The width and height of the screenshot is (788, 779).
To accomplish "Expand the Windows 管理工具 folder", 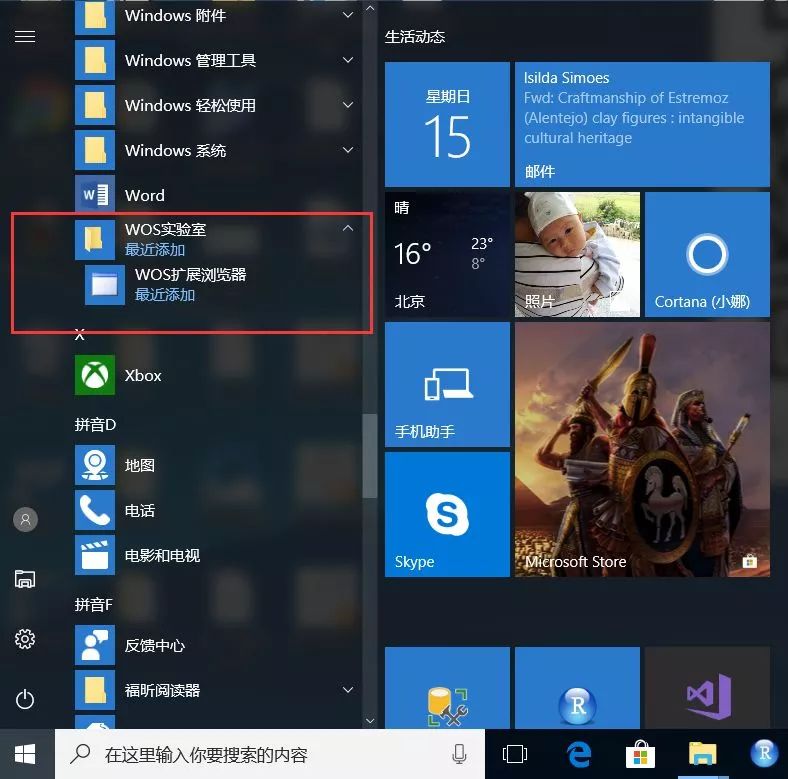I will pyautogui.click(x=347, y=60).
